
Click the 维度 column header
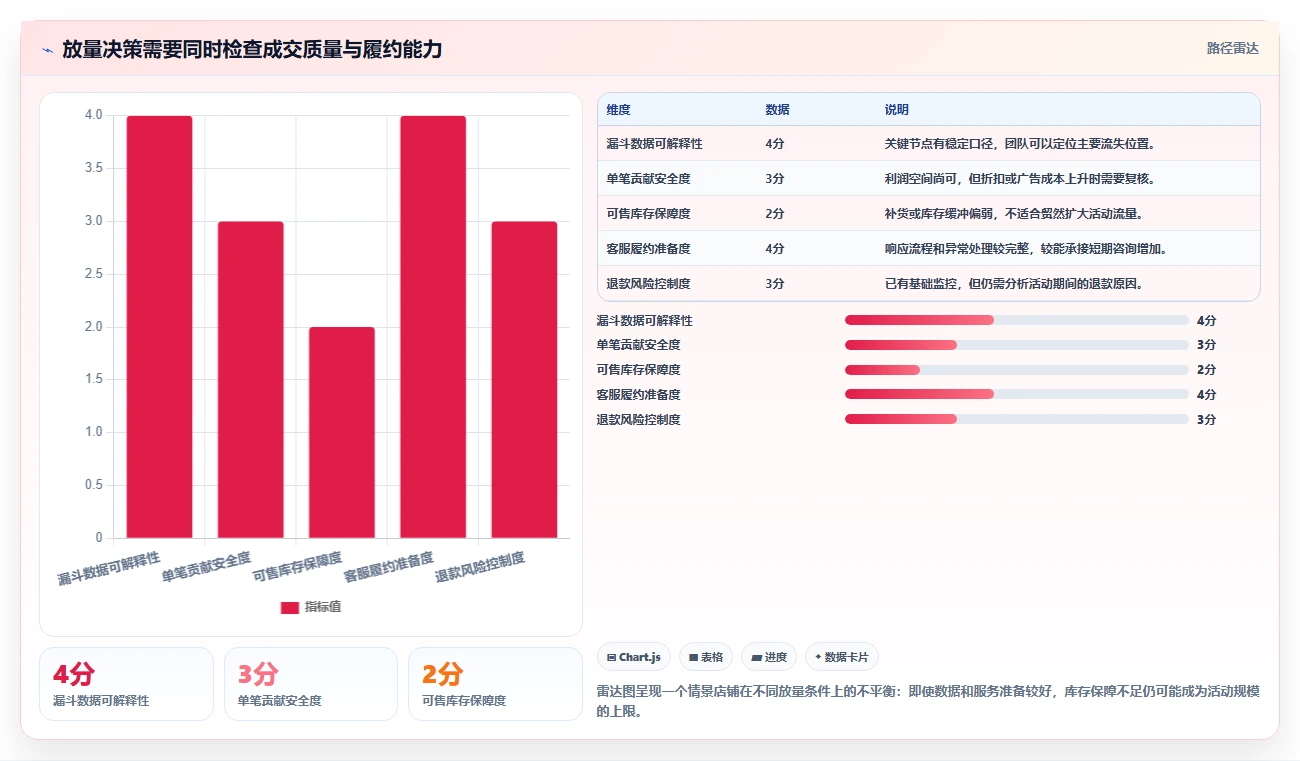tap(619, 109)
